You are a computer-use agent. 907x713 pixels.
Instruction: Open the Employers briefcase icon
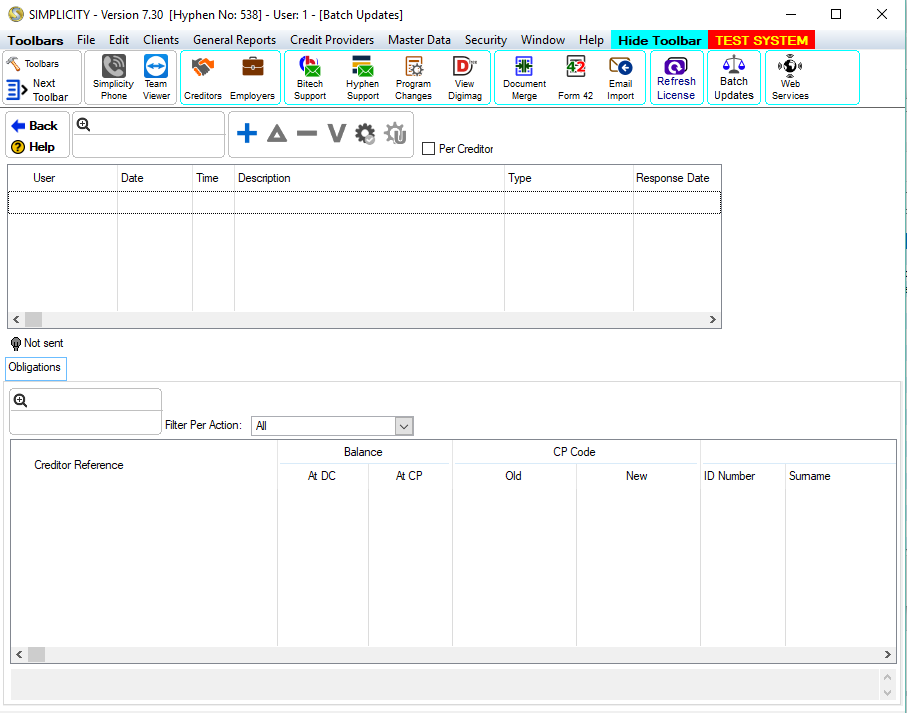coord(252,77)
